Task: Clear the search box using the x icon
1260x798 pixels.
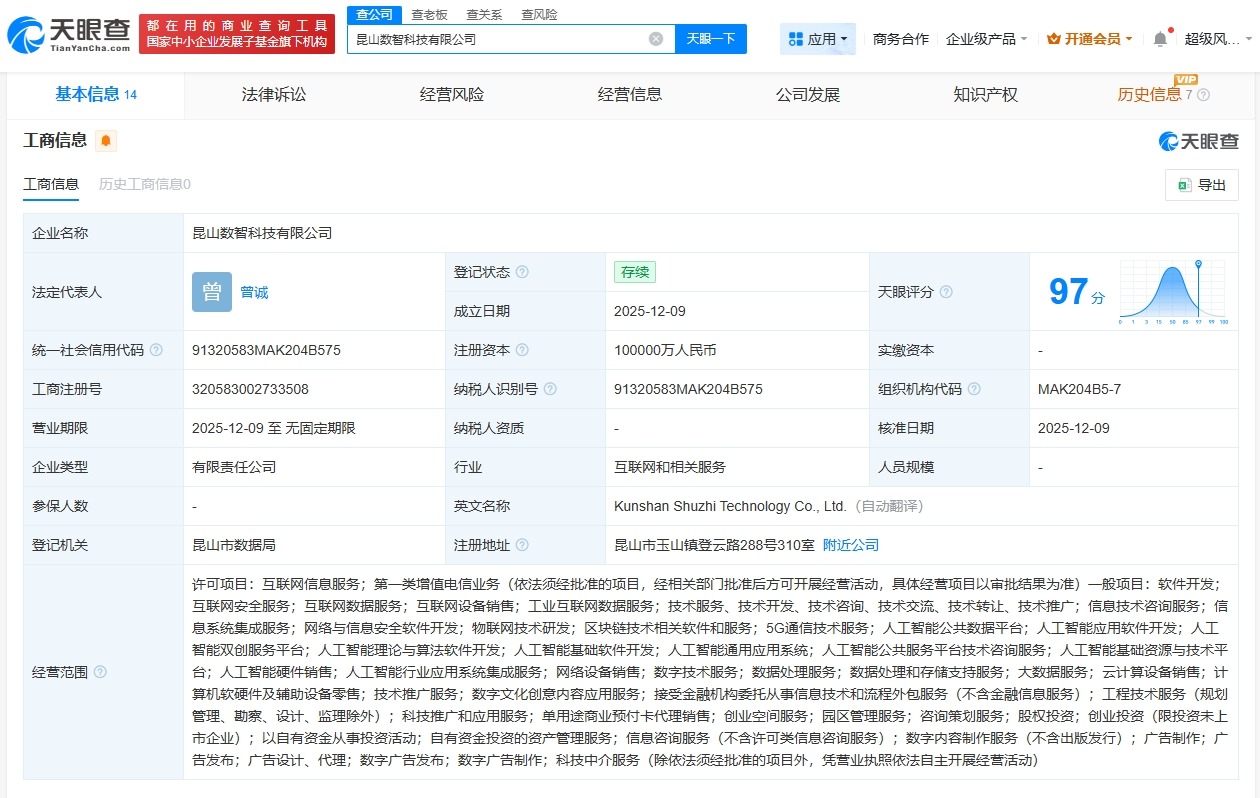Action: point(655,38)
